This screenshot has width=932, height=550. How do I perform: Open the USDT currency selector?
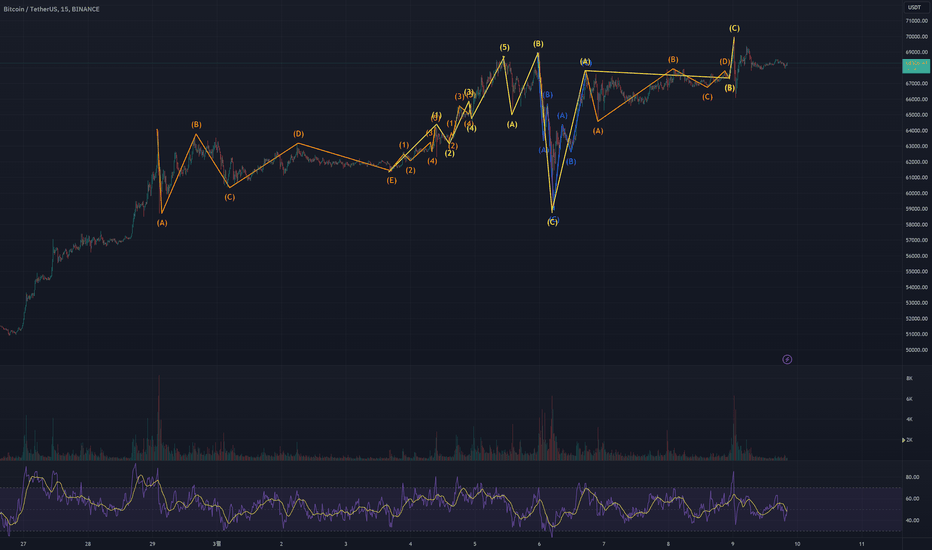[x=914, y=7]
